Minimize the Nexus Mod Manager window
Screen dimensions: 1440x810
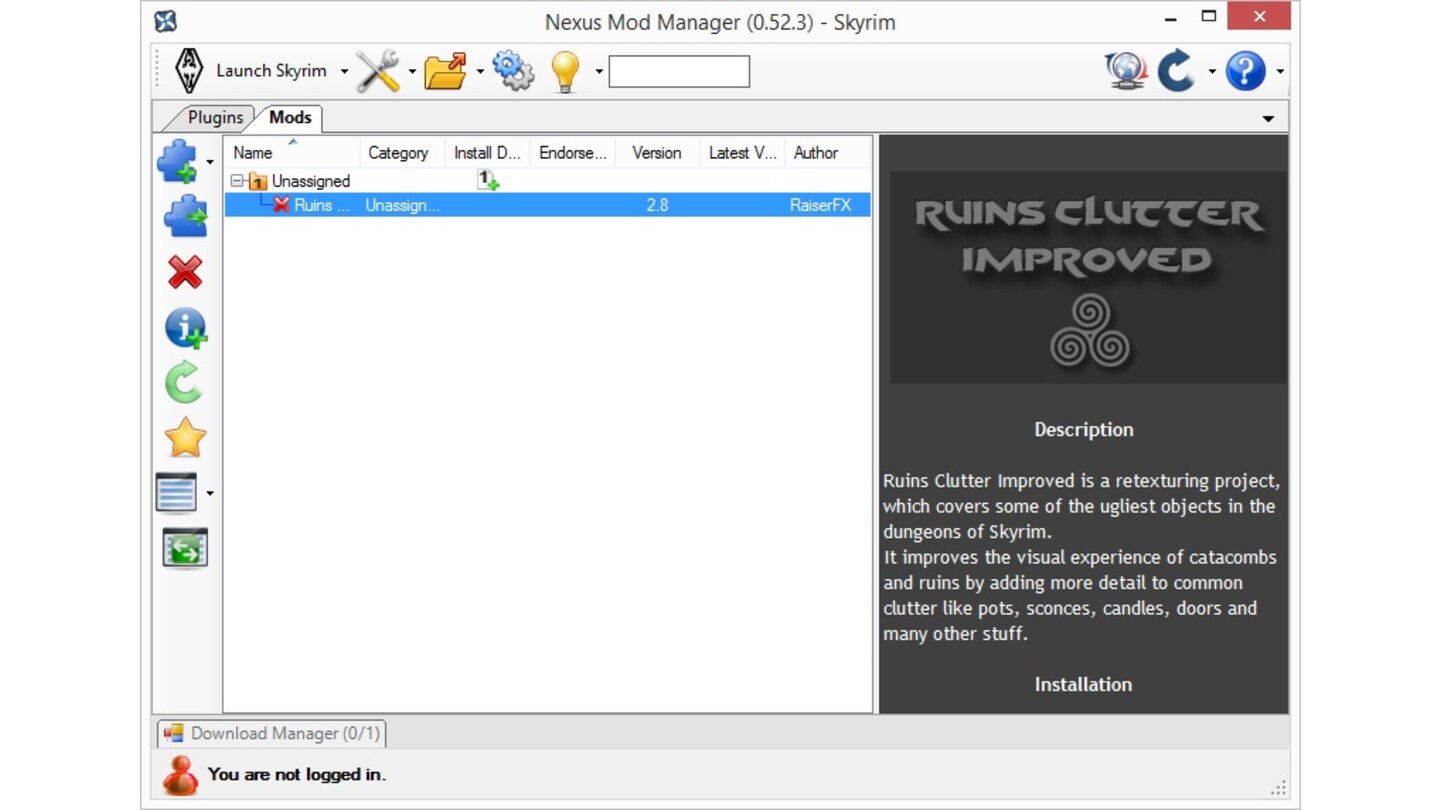(1169, 17)
